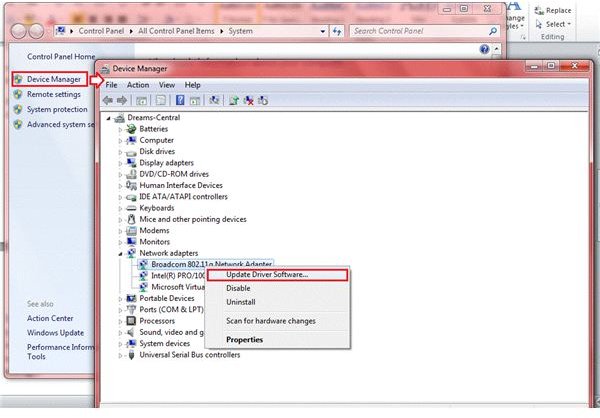600x418 pixels.
Task: Open Windows Update link under See also
Action: coord(55,333)
